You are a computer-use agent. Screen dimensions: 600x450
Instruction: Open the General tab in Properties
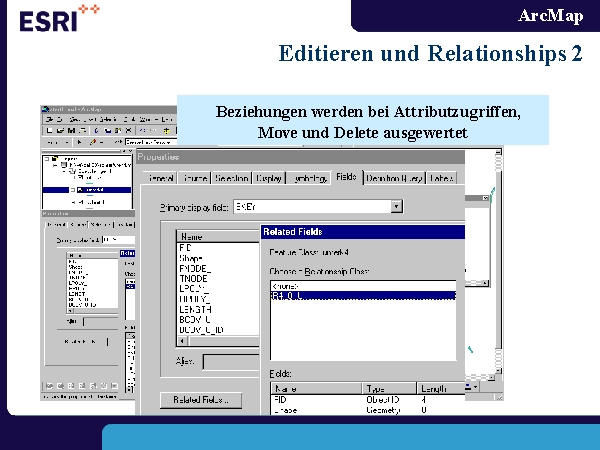(158, 178)
